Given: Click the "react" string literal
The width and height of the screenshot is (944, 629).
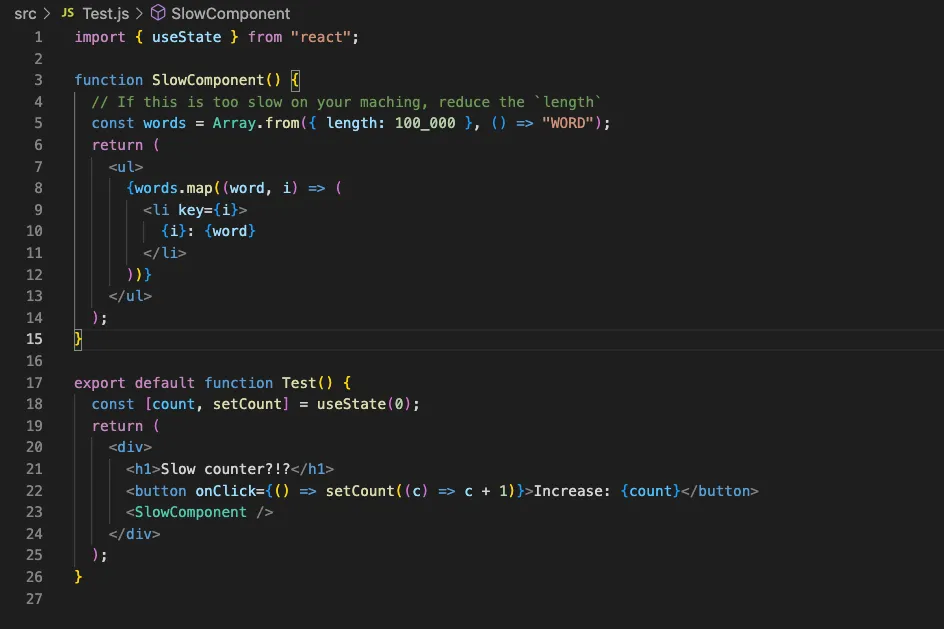Looking at the screenshot, I should 321,37.
